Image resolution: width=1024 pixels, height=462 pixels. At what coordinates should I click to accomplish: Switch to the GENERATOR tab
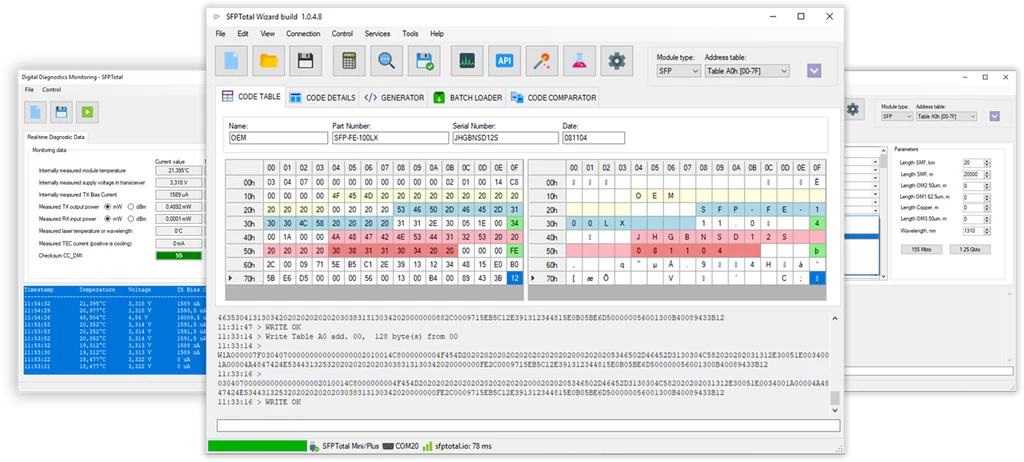[x=394, y=98]
